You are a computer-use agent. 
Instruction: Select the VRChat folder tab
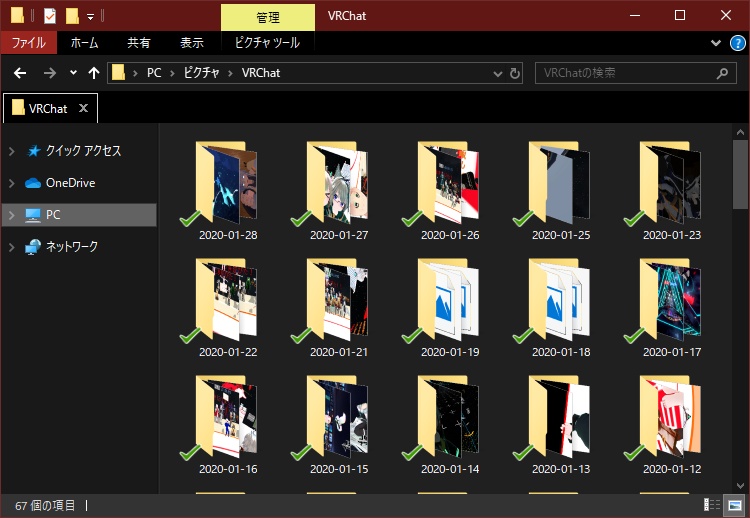click(x=48, y=109)
